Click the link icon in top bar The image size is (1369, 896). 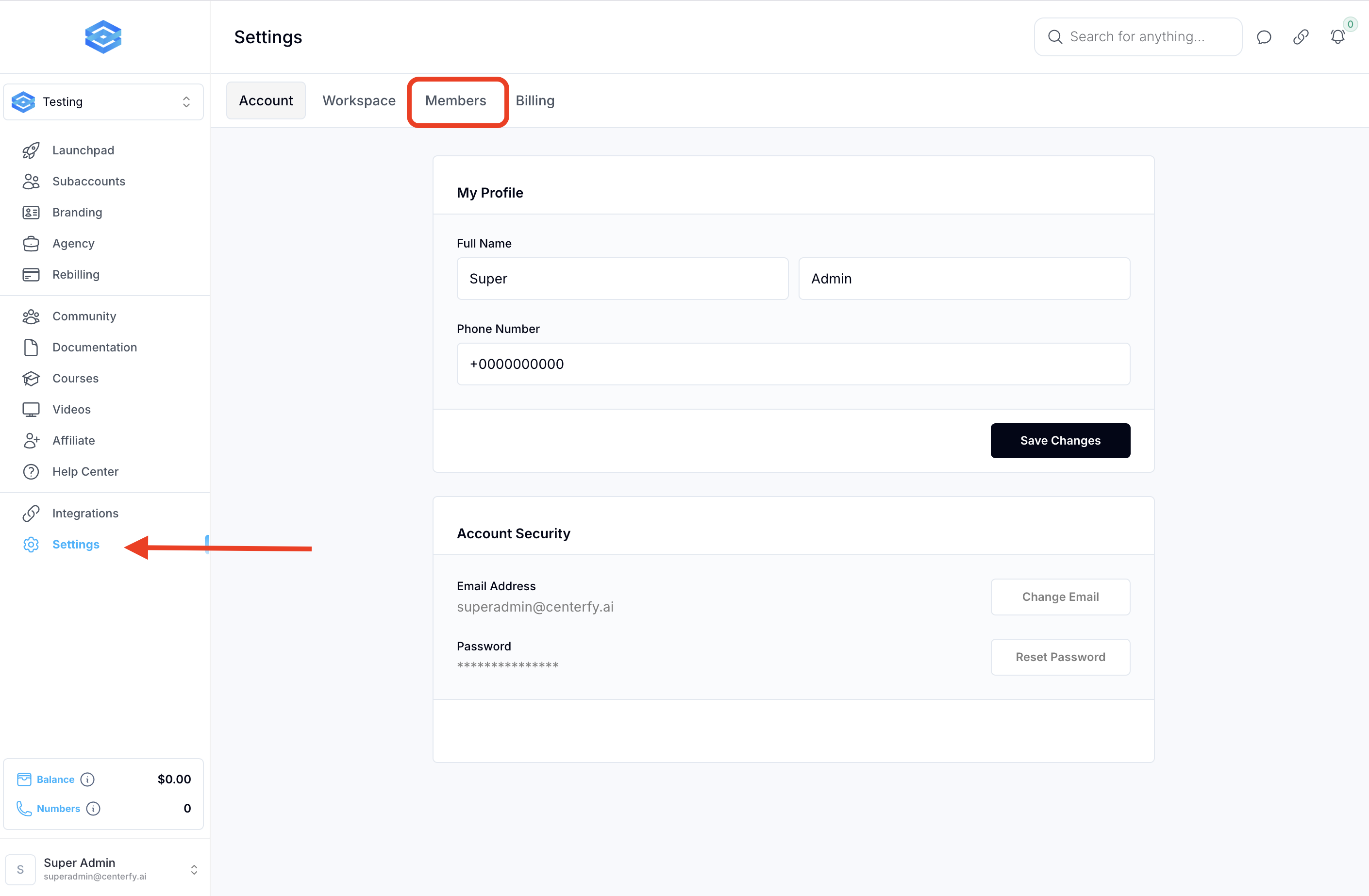click(1301, 37)
